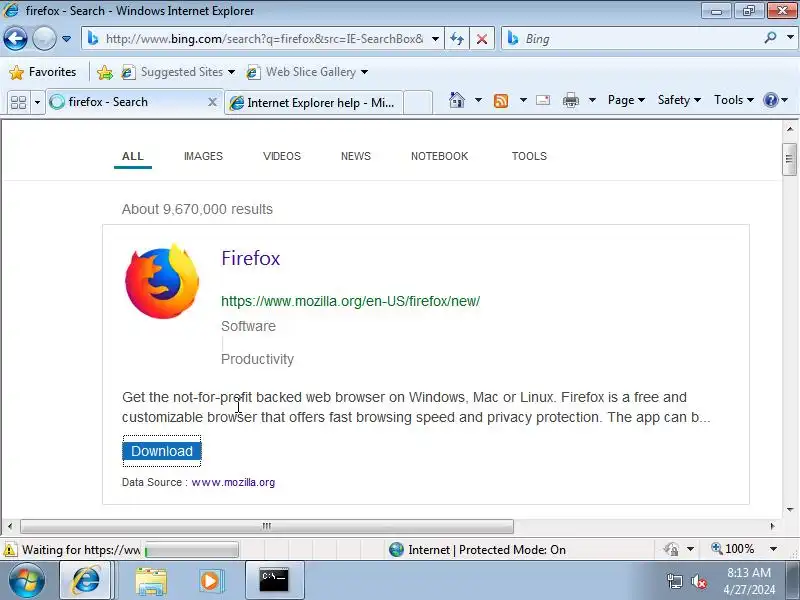Screen dimensions: 800x600
Task: Open the mozilla.org/en-US/firefox/new URL link
Action: (x=351, y=301)
